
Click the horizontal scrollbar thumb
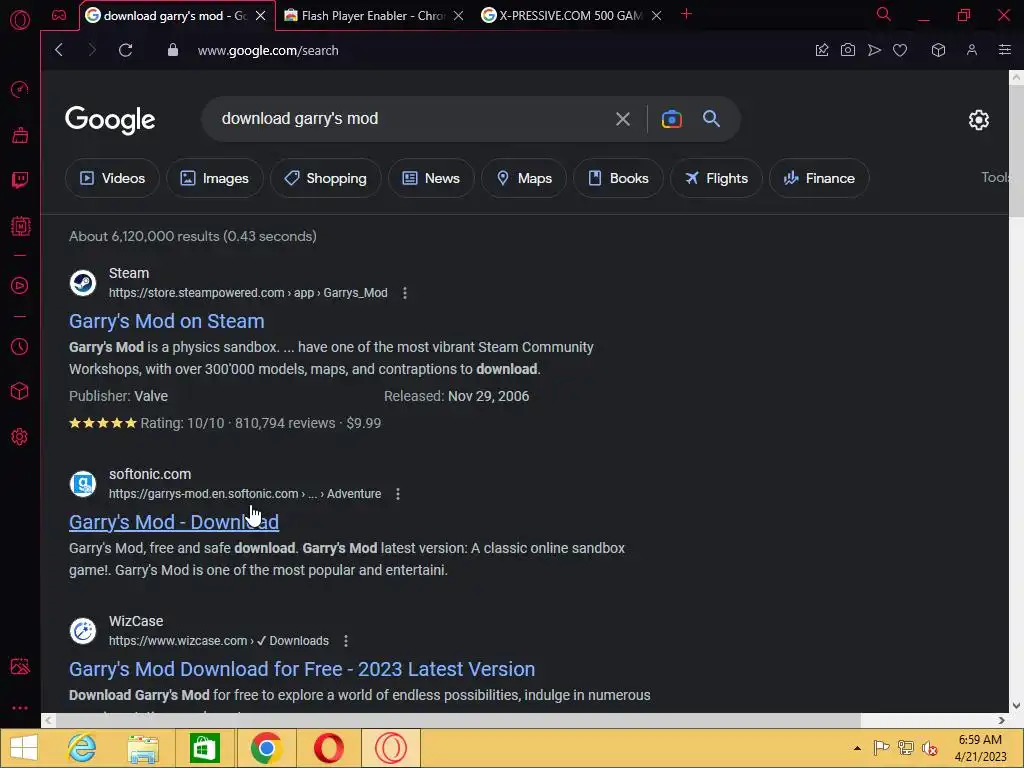click(457, 720)
